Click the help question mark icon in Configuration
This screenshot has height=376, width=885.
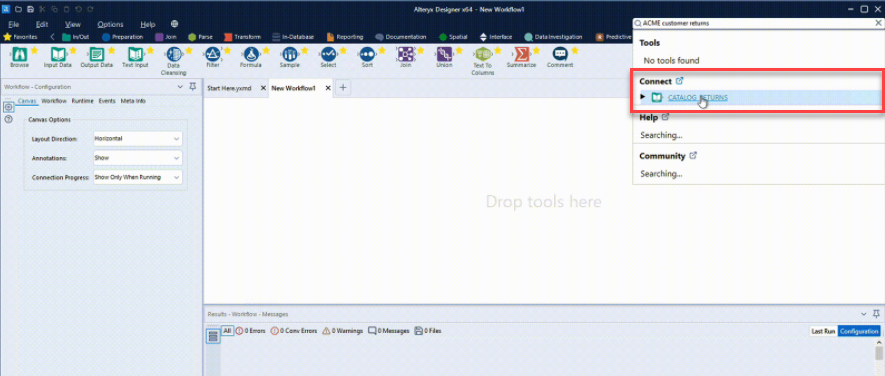coord(8,119)
